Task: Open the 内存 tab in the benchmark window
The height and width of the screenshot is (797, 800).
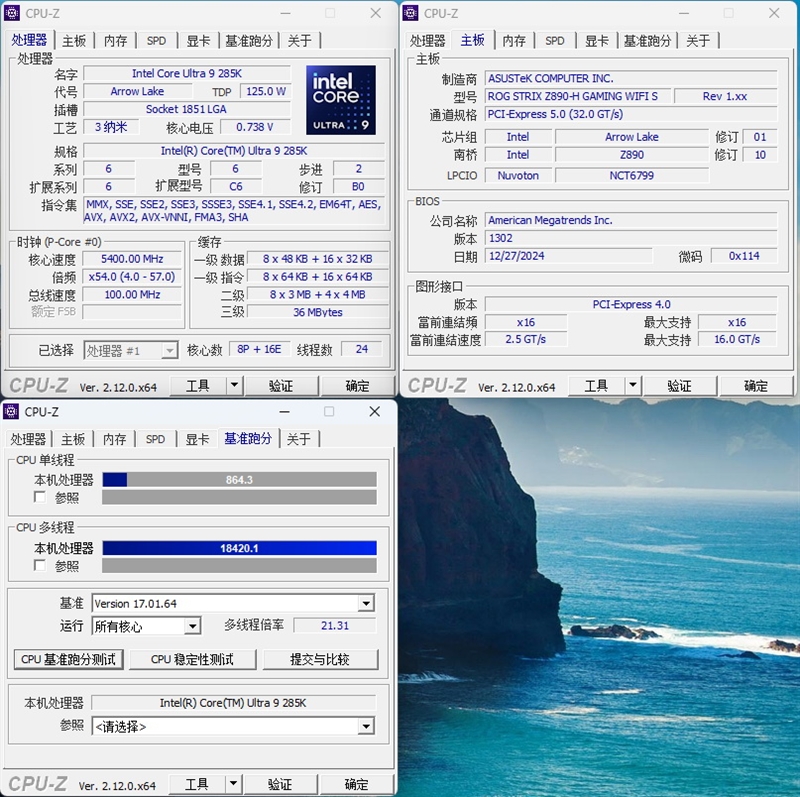Action: [115, 439]
